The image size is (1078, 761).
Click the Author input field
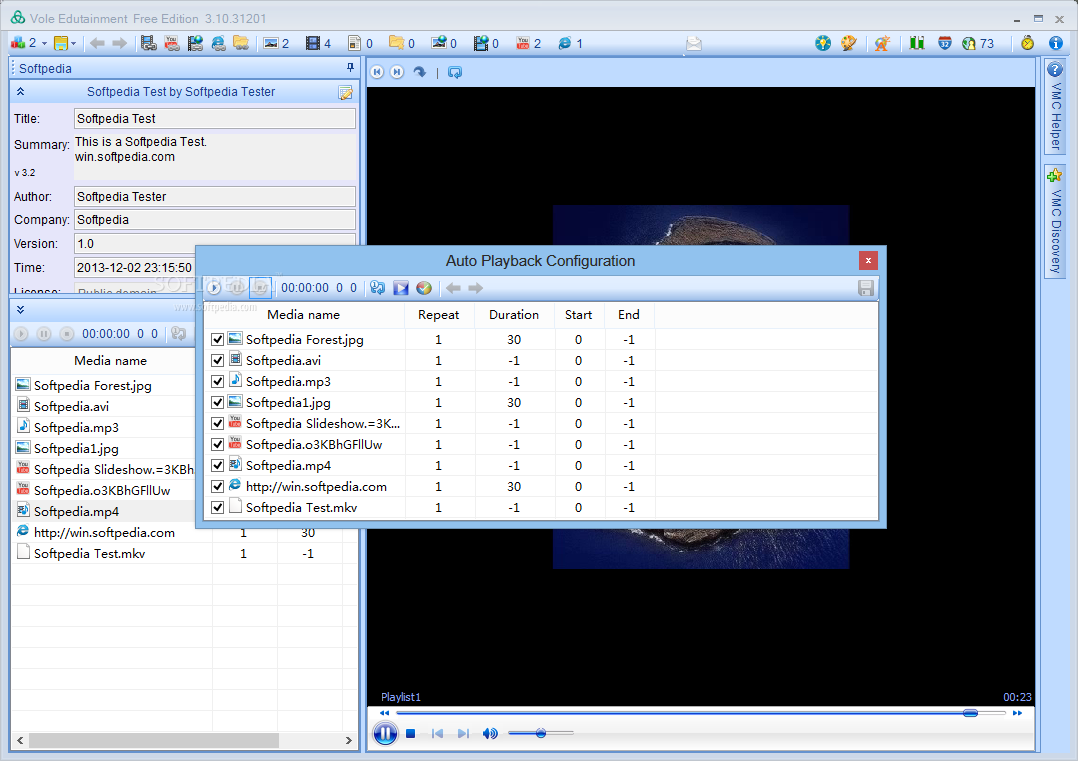(214, 197)
